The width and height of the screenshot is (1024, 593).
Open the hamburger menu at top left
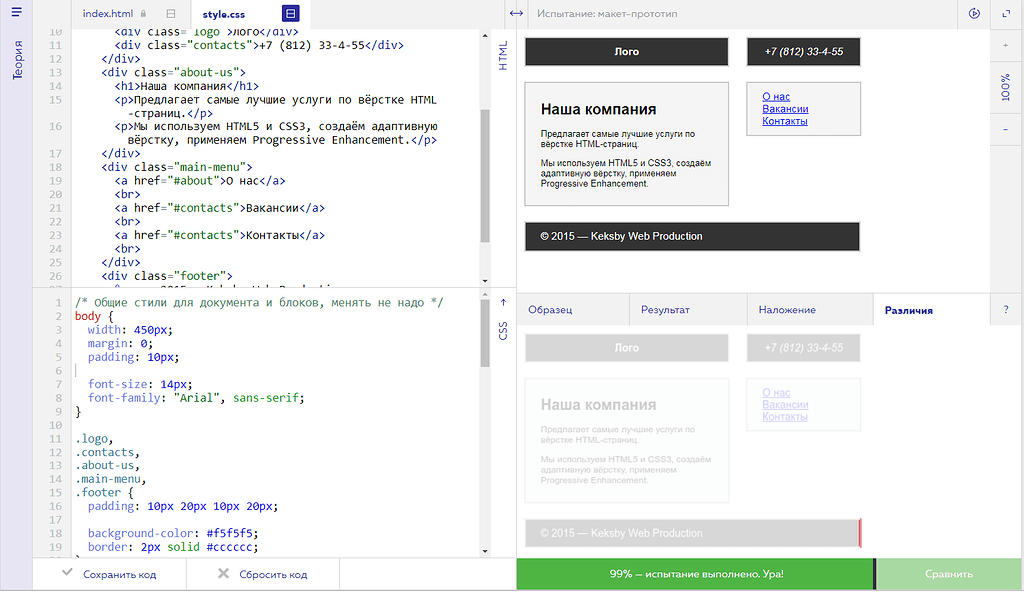coord(16,13)
